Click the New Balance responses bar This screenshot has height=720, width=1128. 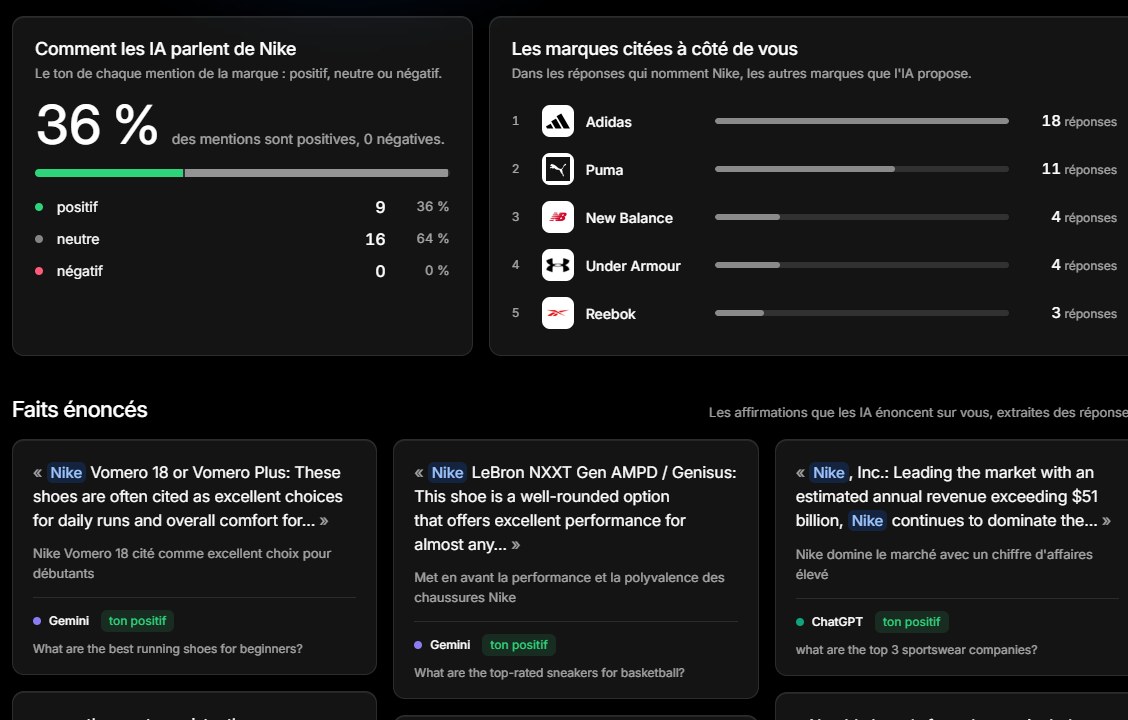click(x=862, y=217)
